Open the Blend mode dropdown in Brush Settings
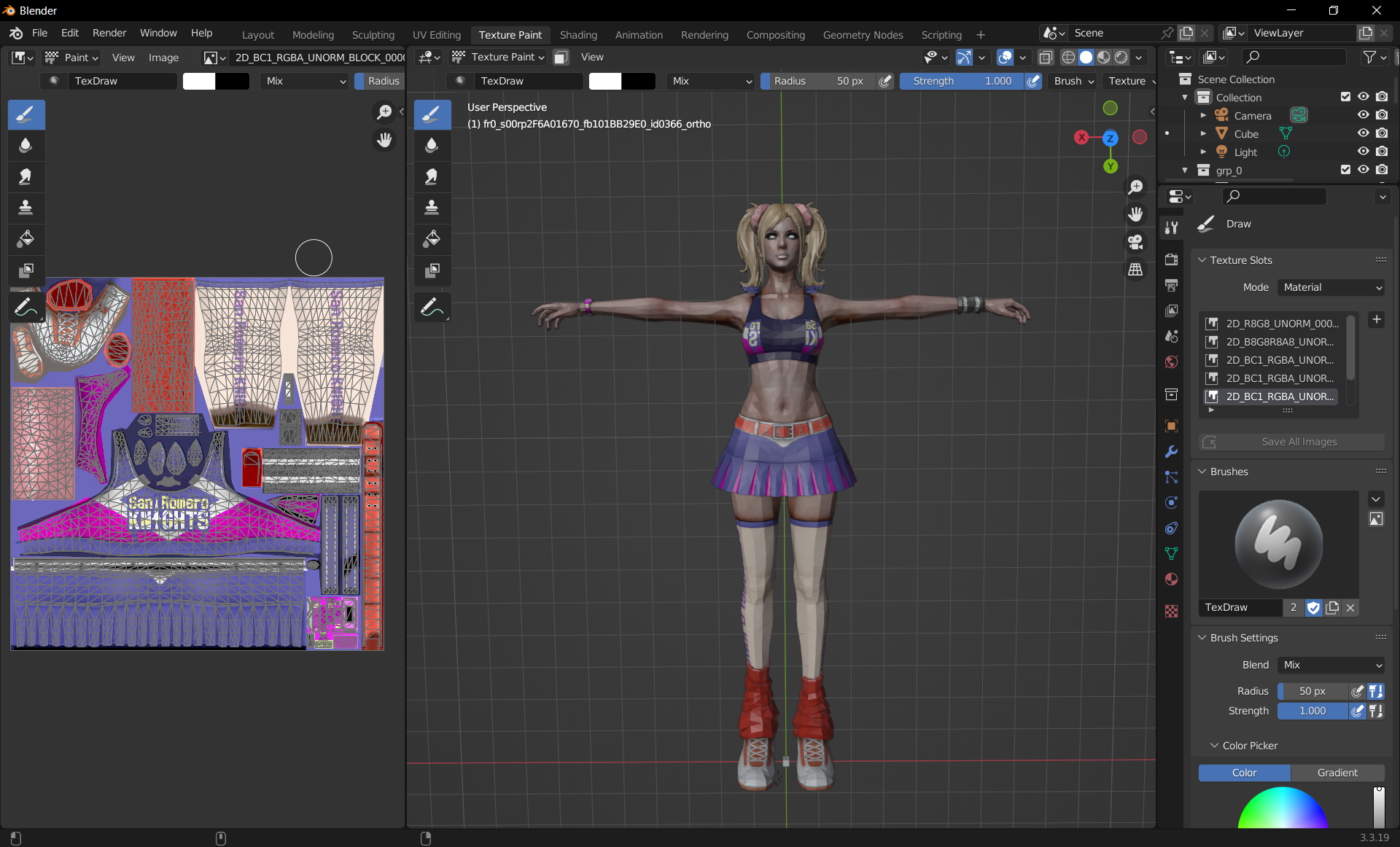This screenshot has width=1400, height=847. [x=1331, y=665]
